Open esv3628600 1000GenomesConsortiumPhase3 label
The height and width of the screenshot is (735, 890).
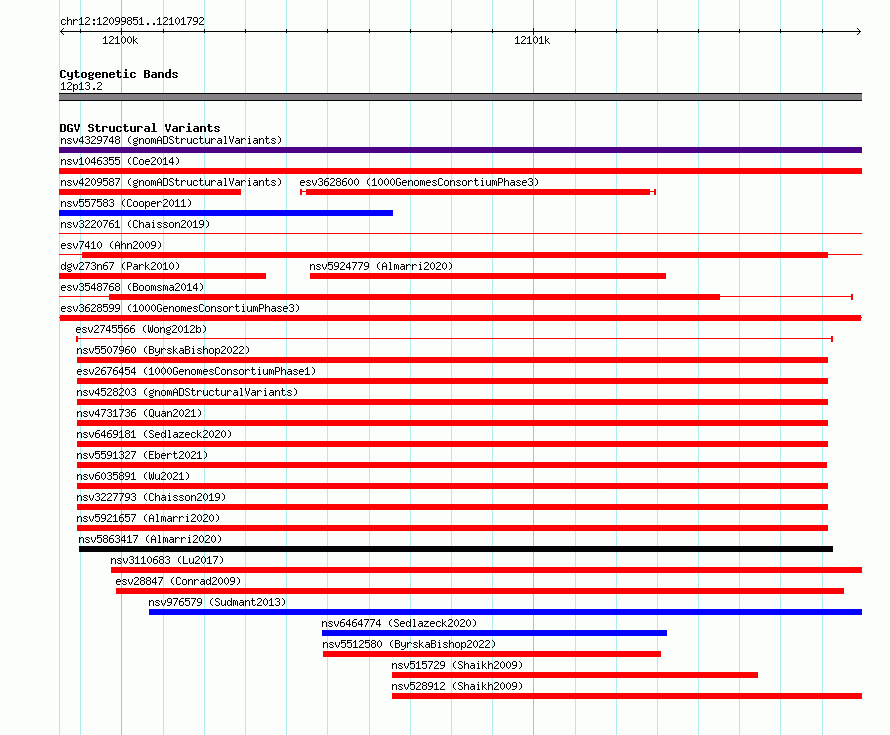pyautogui.click(x=419, y=182)
